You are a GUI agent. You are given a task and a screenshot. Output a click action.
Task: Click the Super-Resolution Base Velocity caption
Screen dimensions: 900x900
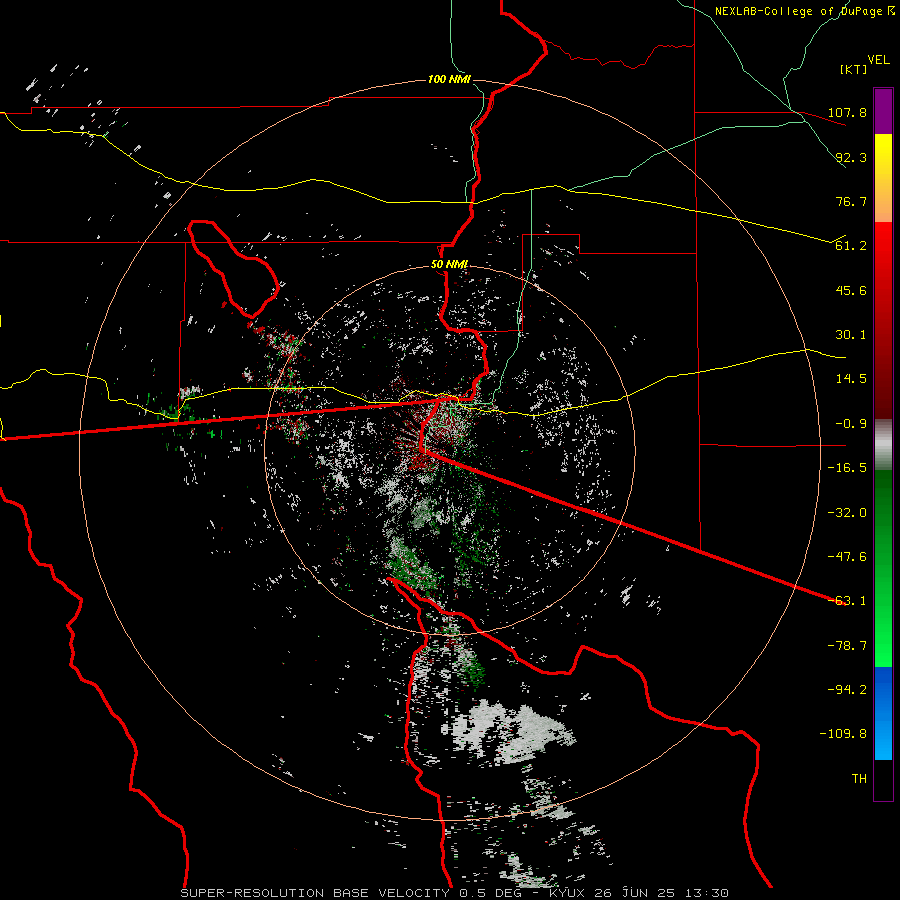455,893
